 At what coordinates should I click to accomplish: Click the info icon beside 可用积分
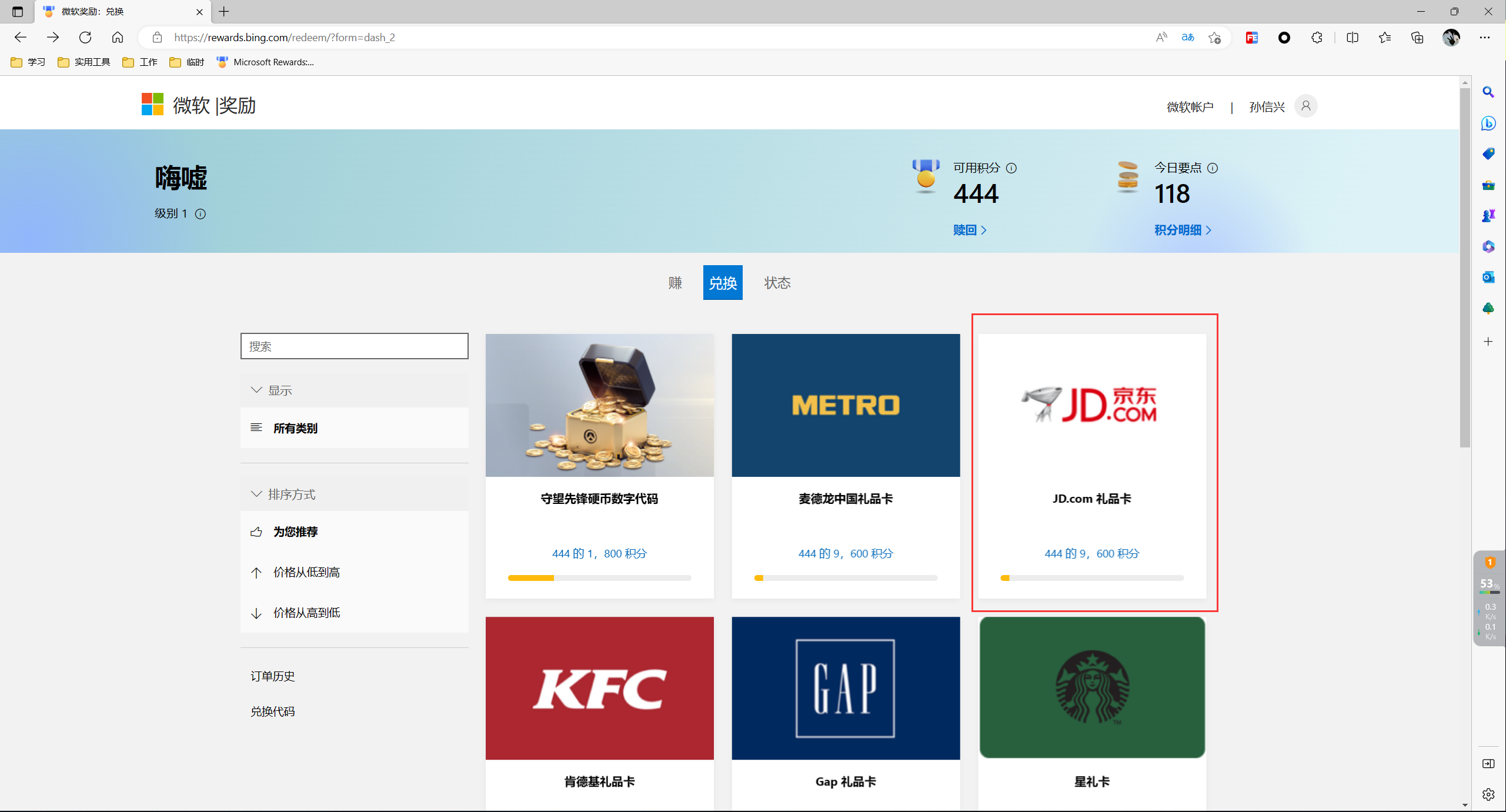1011,168
